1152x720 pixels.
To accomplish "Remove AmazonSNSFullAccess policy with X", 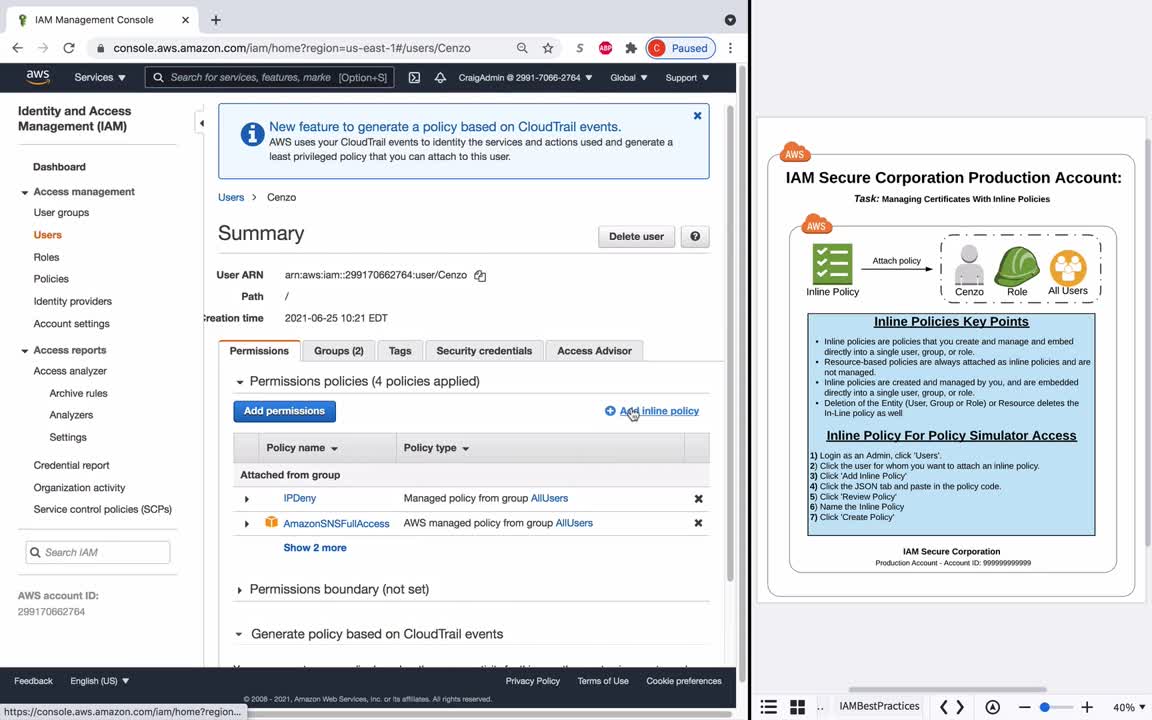I will click(x=699, y=523).
